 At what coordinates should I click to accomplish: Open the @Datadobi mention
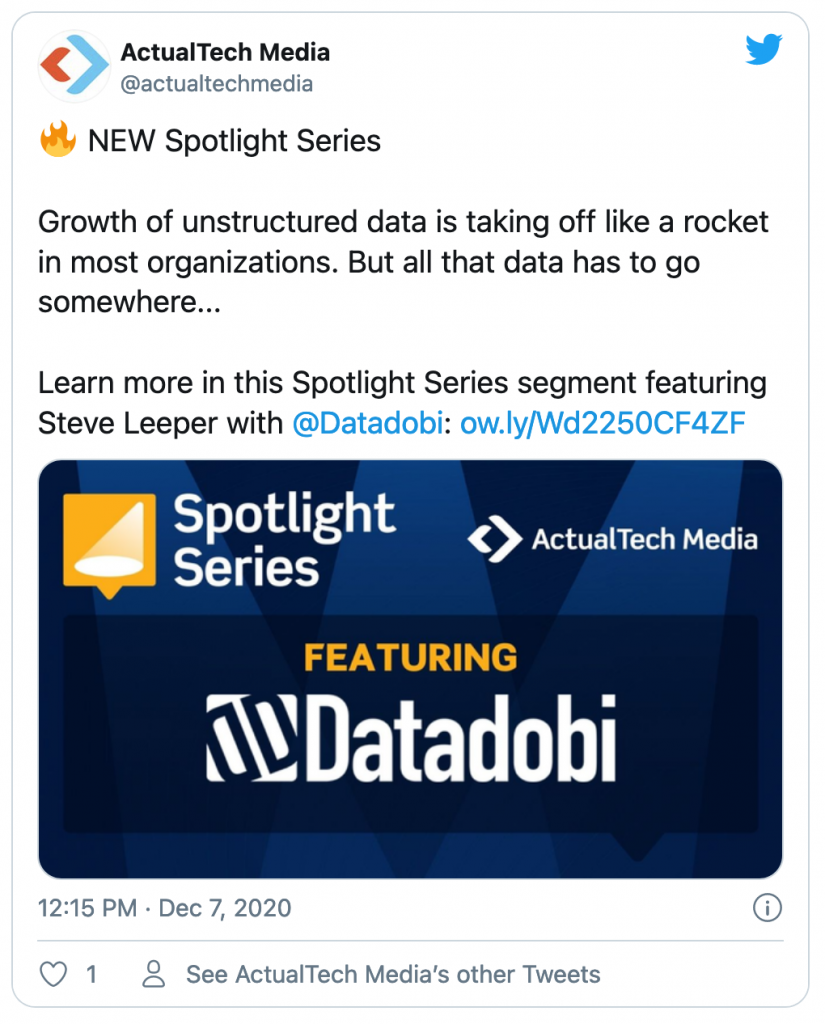click(x=368, y=423)
